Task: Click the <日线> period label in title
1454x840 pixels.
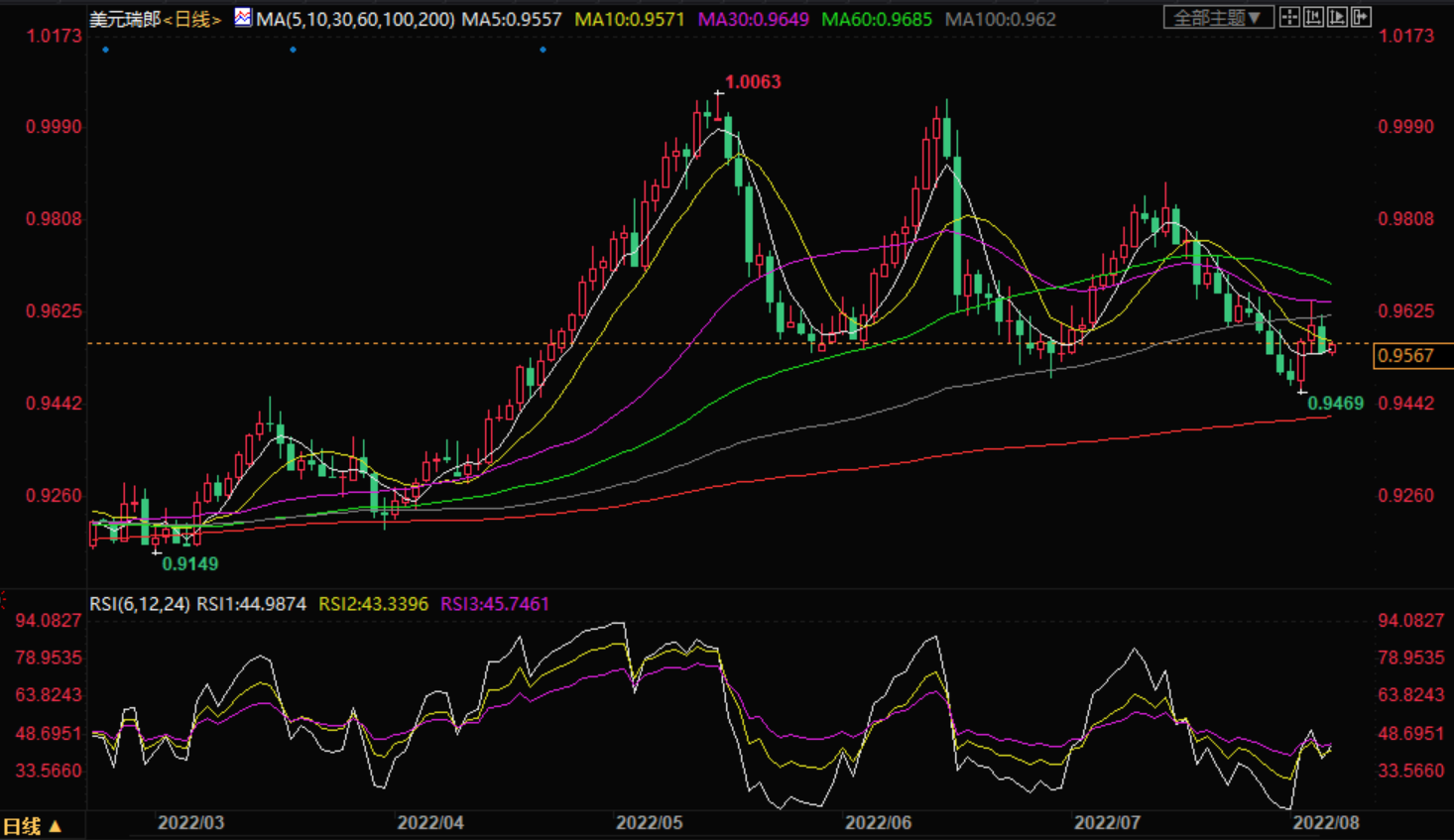Action: coord(192,19)
